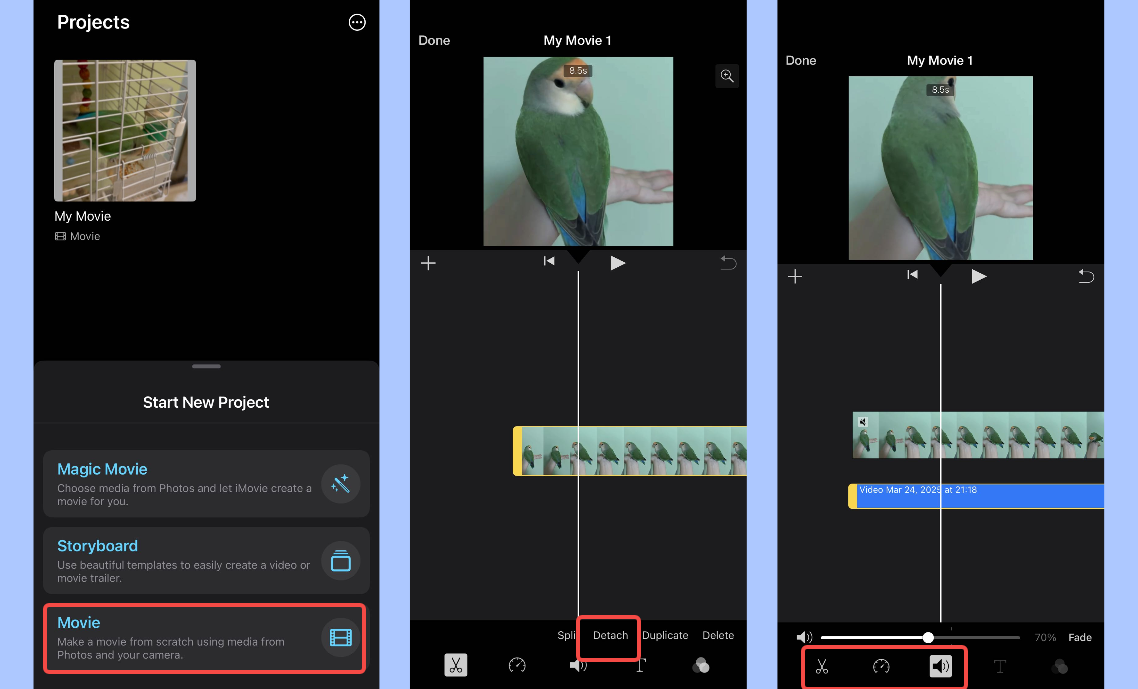Tap the Delete action
The image size is (1138, 689).
pyautogui.click(x=718, y=635)
